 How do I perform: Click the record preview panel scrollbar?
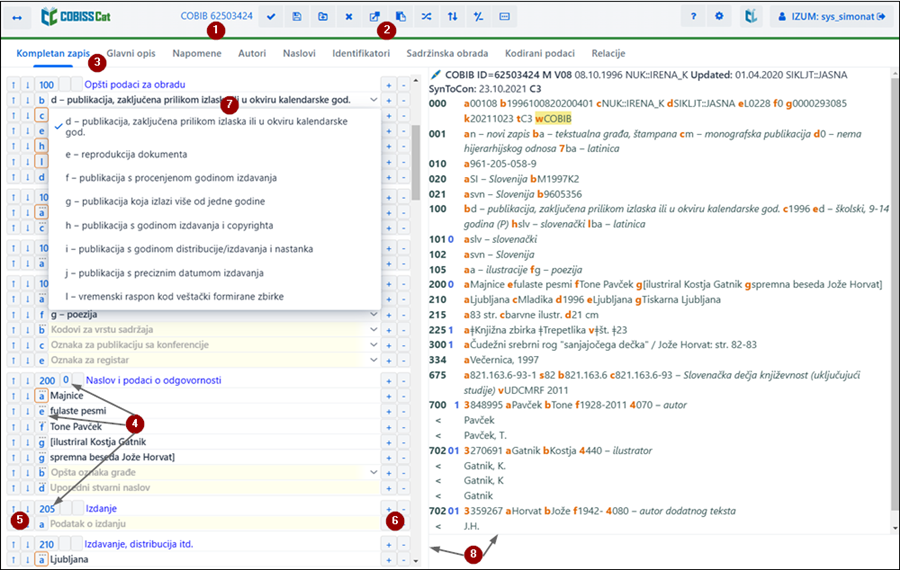coord(895,293)
